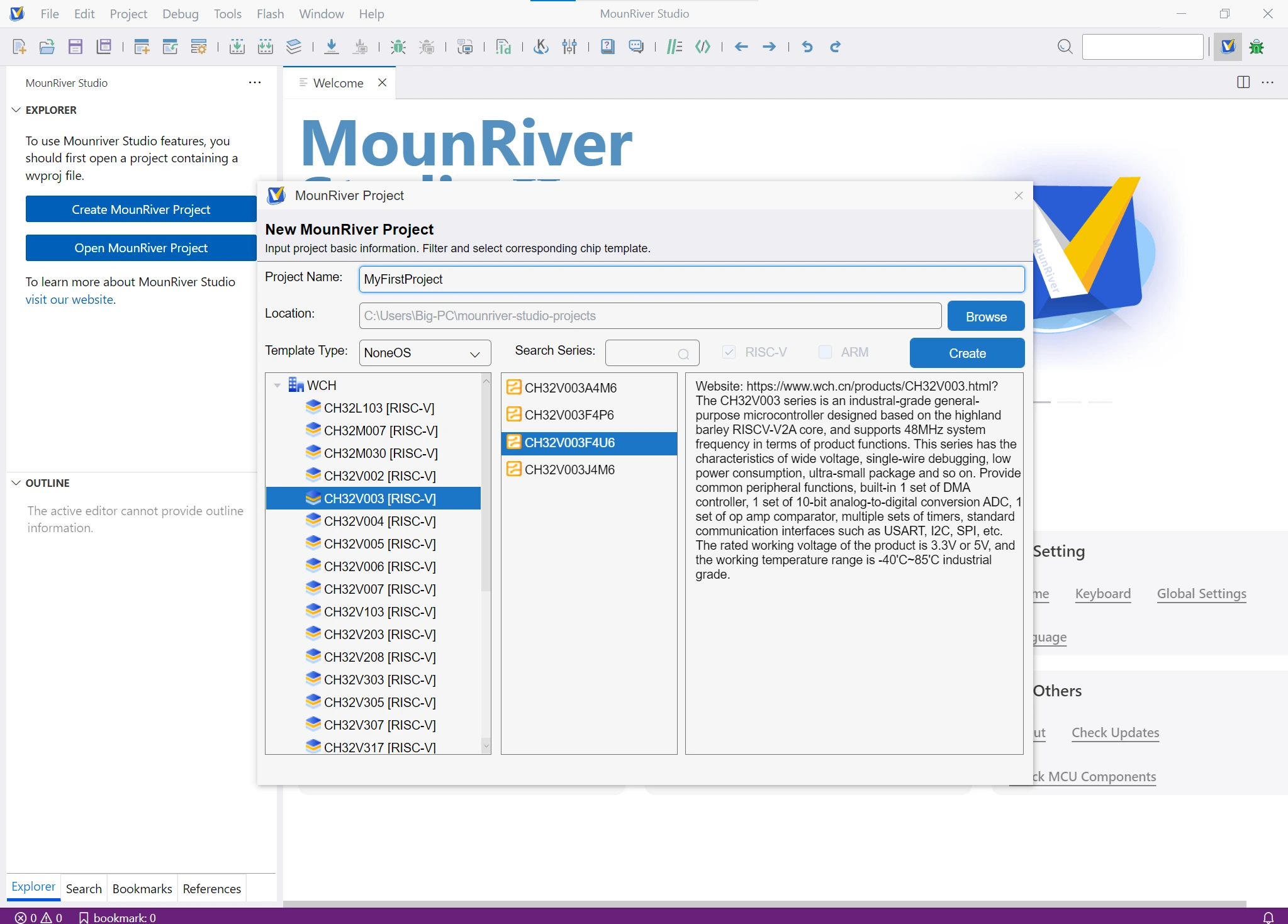Click the new project window-plus toolbar icon
This screenshot has width=1288, height=924.
click(x=142, y=47)
